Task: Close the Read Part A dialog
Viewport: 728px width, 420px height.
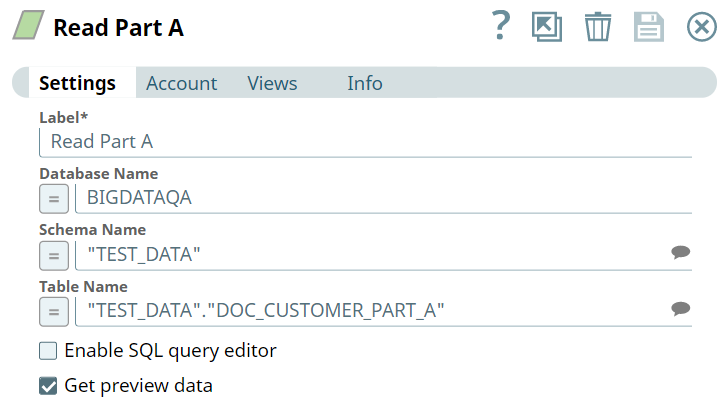Action: coord(702,27)
